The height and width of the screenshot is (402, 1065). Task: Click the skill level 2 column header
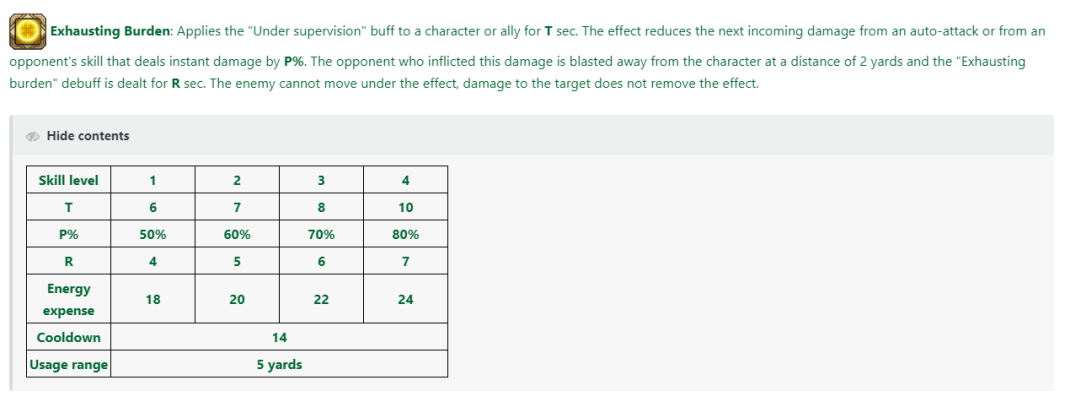[237, 180]
